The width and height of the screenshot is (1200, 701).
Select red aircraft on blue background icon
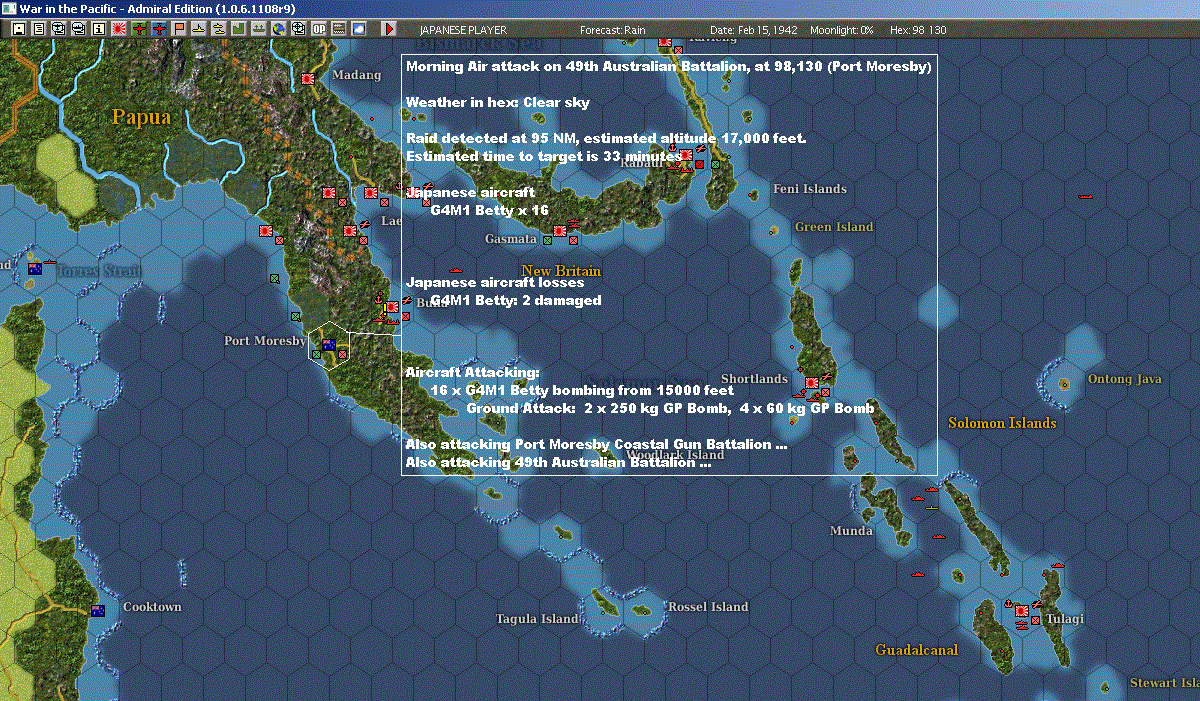[x=159, y=30]
